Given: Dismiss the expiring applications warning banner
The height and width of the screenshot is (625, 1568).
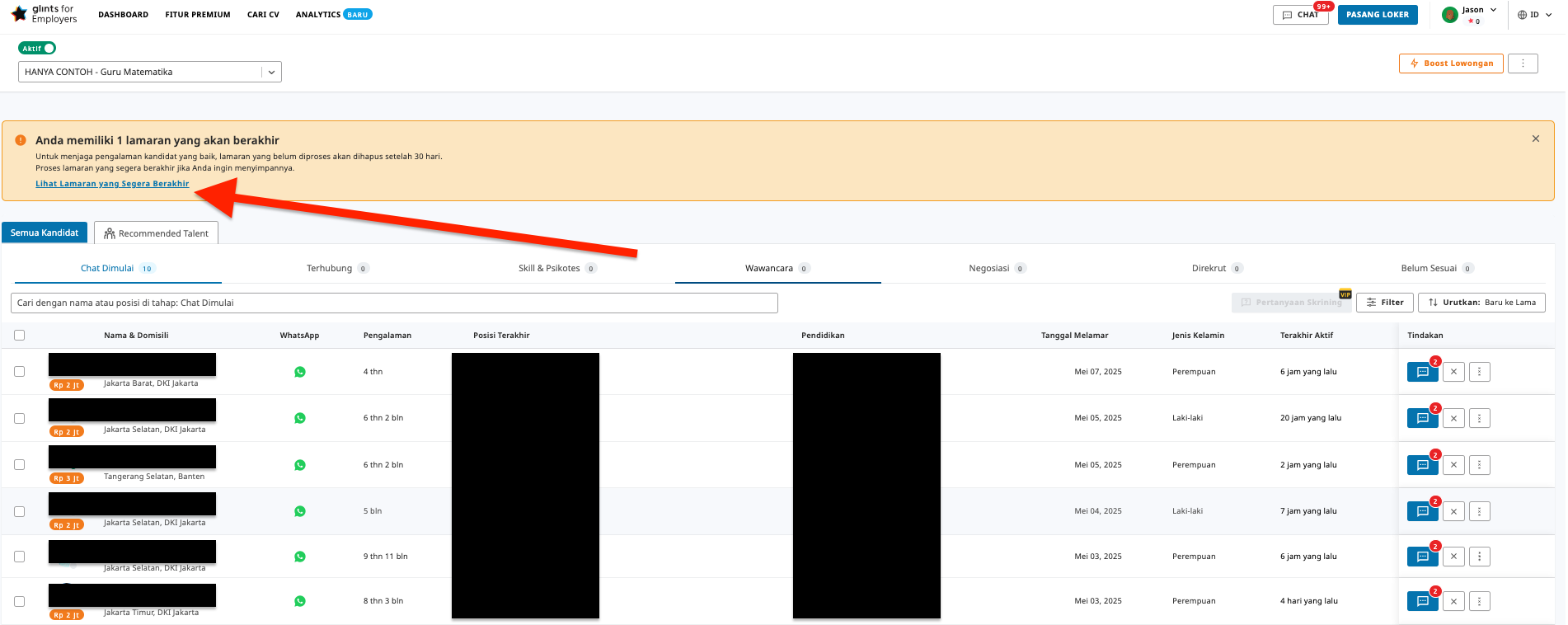Looking at the screenshot, I should (x=1536, y=139).
